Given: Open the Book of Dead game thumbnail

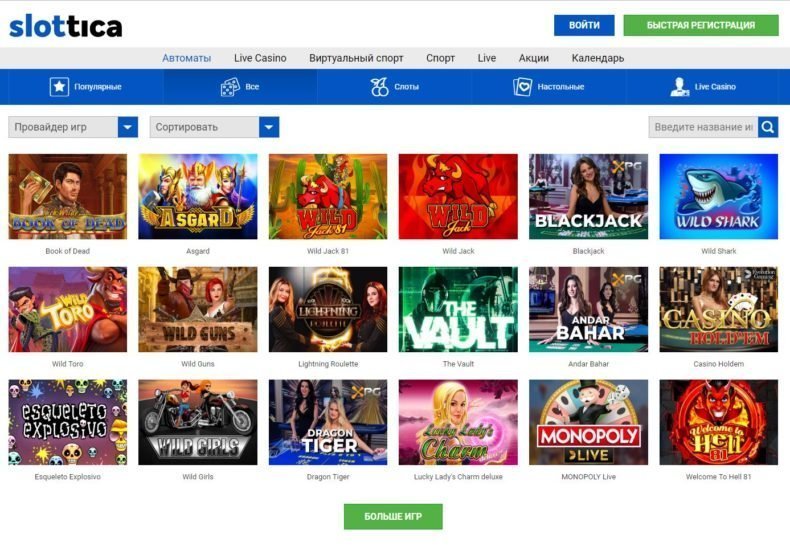Looking at the screenshot, I should (x=68, y=196).
